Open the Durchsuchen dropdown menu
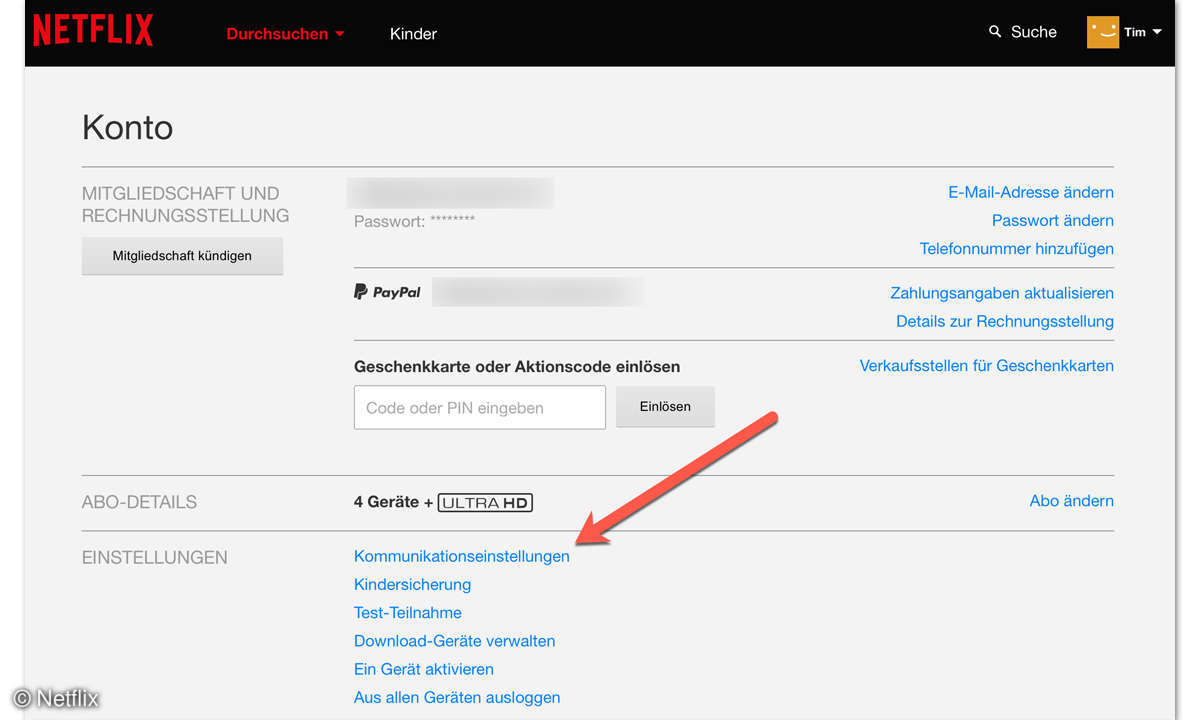This screenshot has height=720, width=1200. 285,33
